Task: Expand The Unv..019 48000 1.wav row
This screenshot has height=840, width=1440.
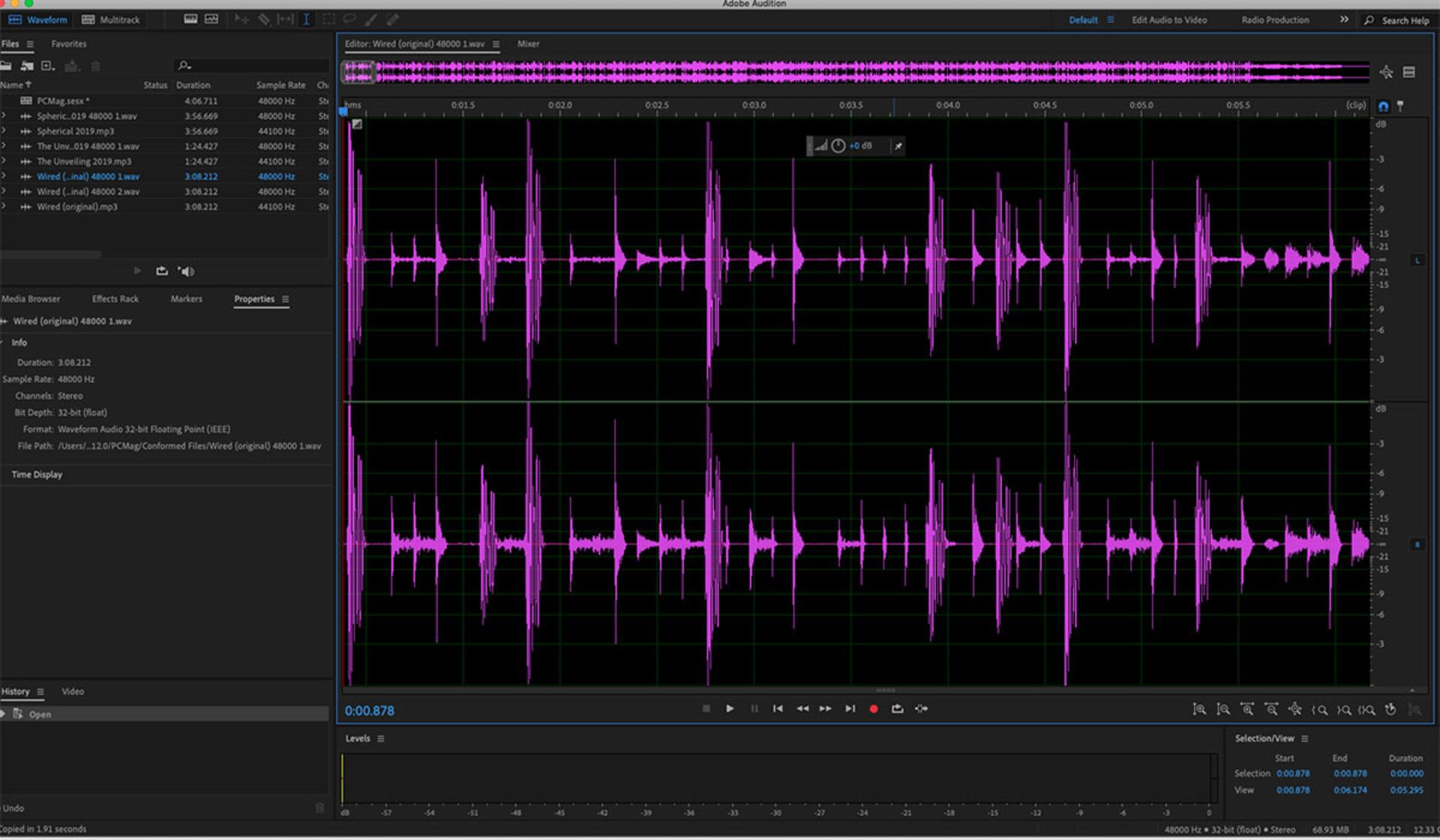Action: point(4,146)
